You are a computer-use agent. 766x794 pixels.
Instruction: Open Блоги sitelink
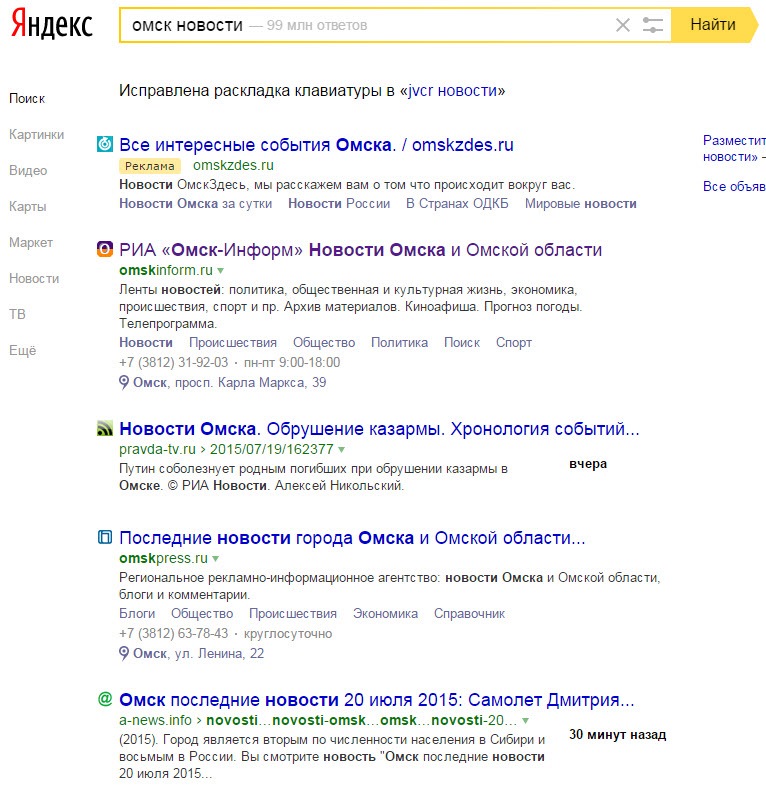point(137,614)
